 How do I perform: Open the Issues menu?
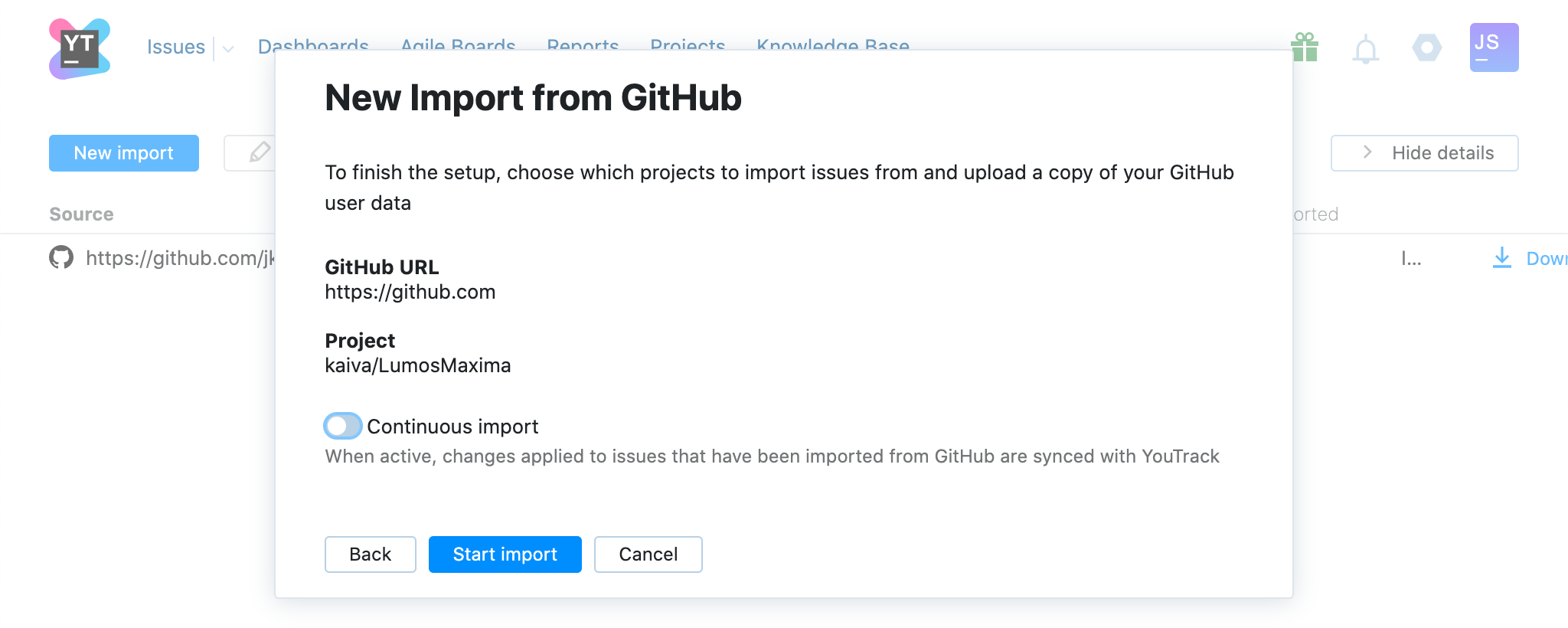(175, 47)
